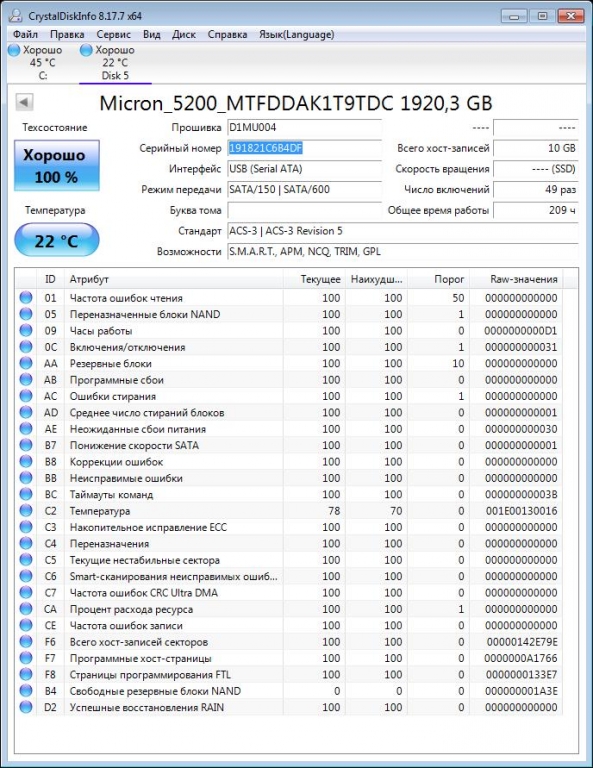This screenshot has width=593, height=768.
Task: Click the status circle for attribute 01
Action: point(26,298)
